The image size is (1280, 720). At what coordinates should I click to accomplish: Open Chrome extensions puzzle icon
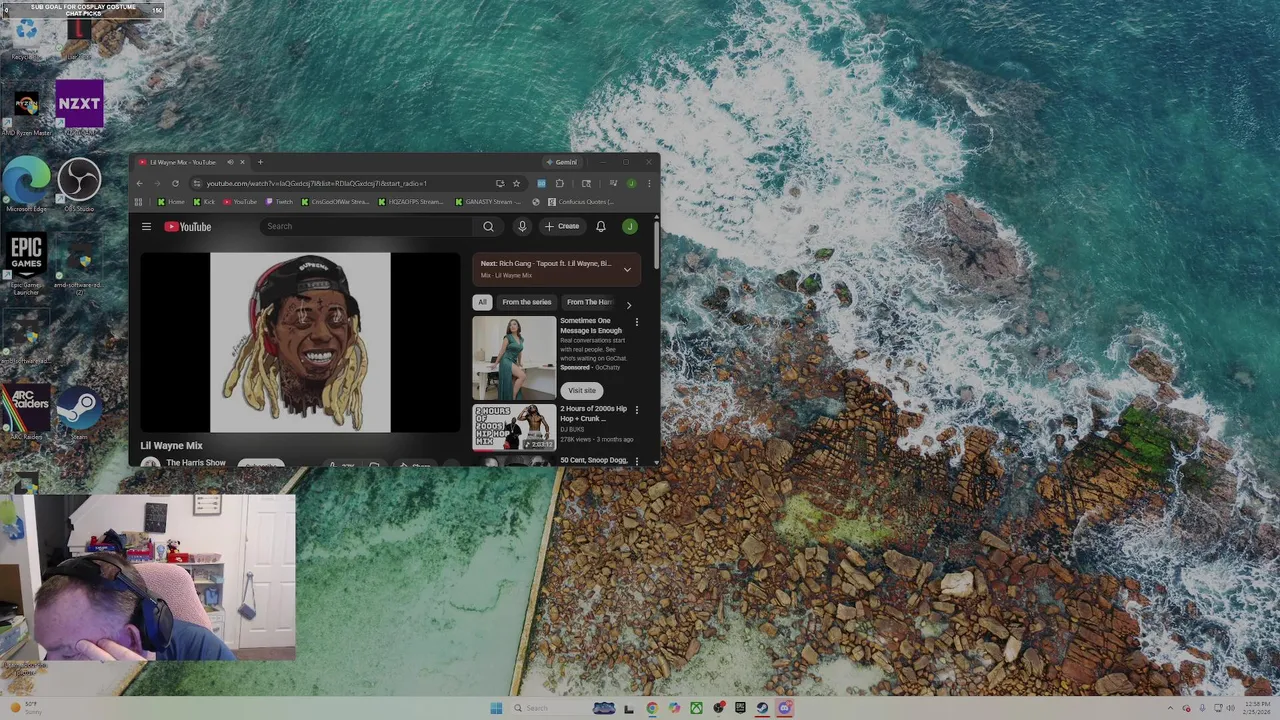pyautogui.click(x=560, y=183)
